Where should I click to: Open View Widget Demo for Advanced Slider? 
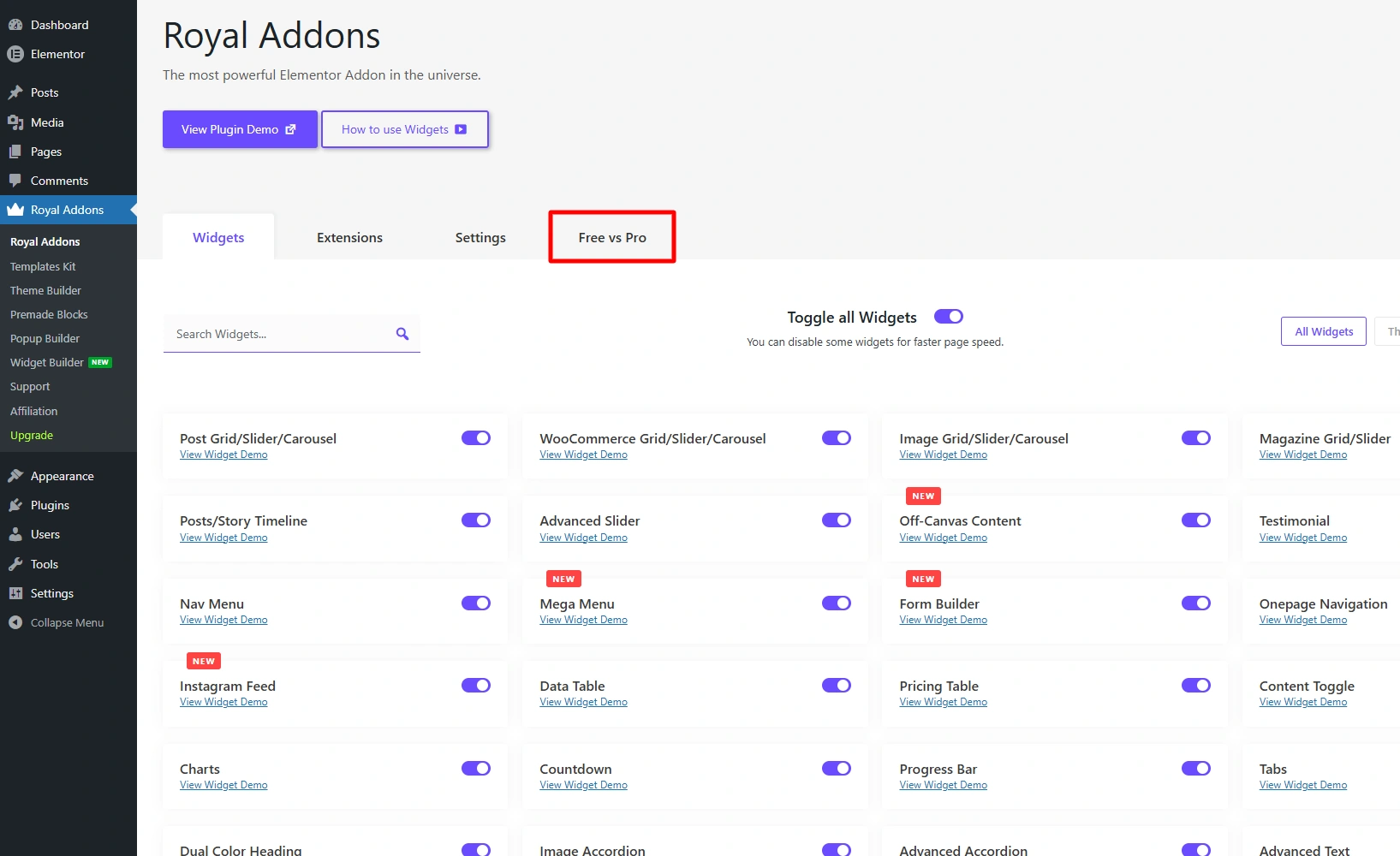click(583, 538)
